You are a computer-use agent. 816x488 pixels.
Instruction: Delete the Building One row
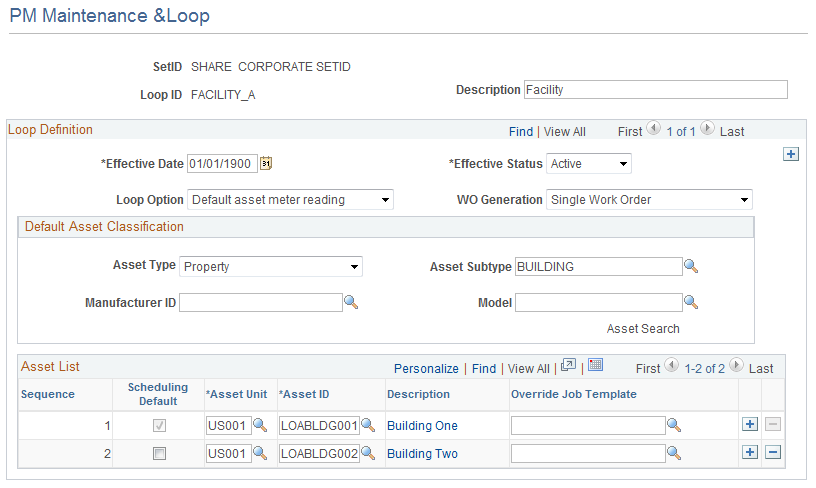(773, 425)
